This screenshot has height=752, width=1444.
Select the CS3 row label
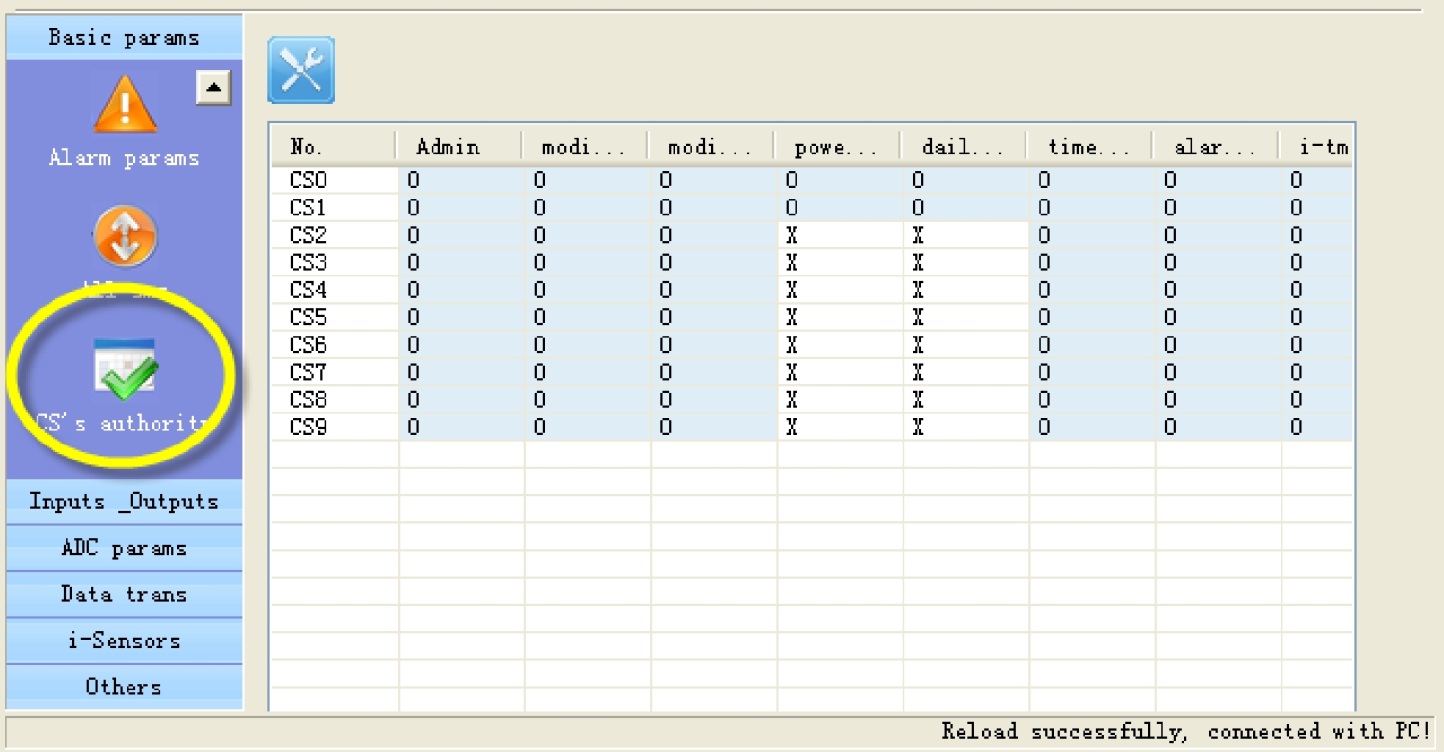(x=309, y=263)
